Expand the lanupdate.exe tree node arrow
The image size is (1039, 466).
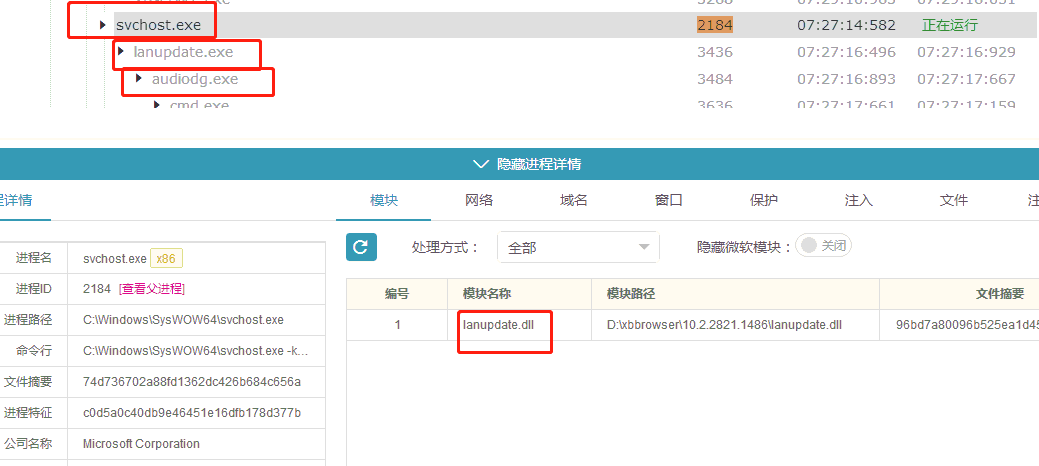point(121,52)
